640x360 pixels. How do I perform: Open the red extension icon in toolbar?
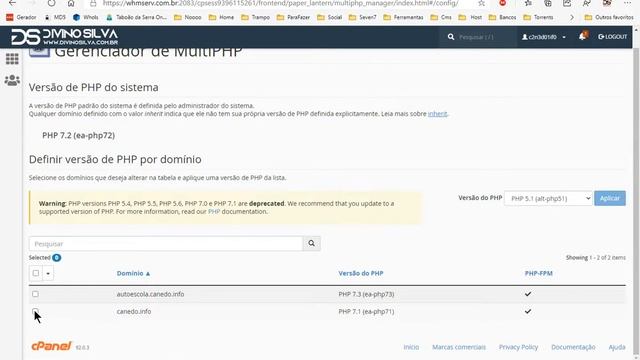click(x=502, y=3)
